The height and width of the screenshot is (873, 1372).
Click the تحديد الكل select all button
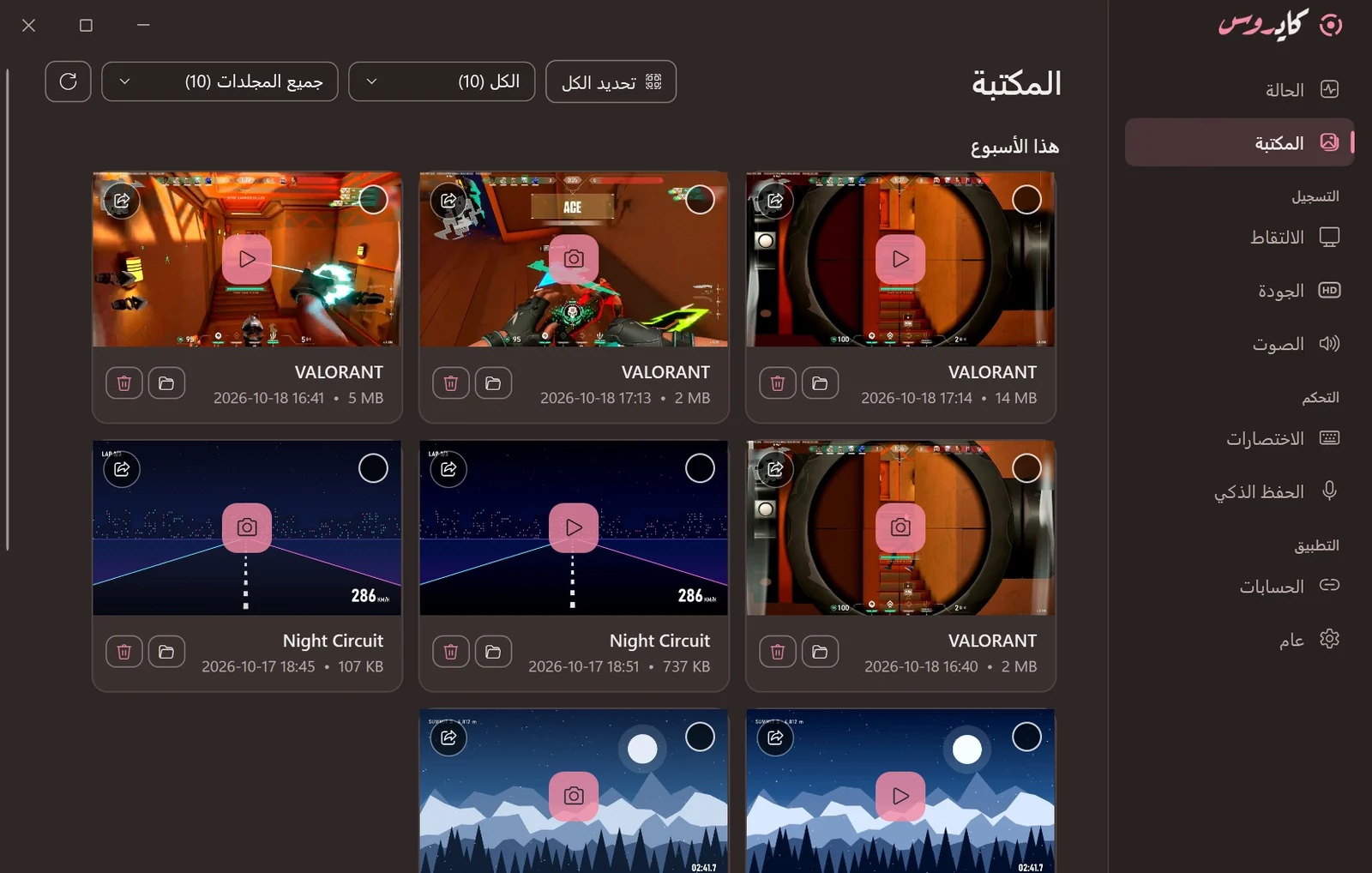click(611, 81)
